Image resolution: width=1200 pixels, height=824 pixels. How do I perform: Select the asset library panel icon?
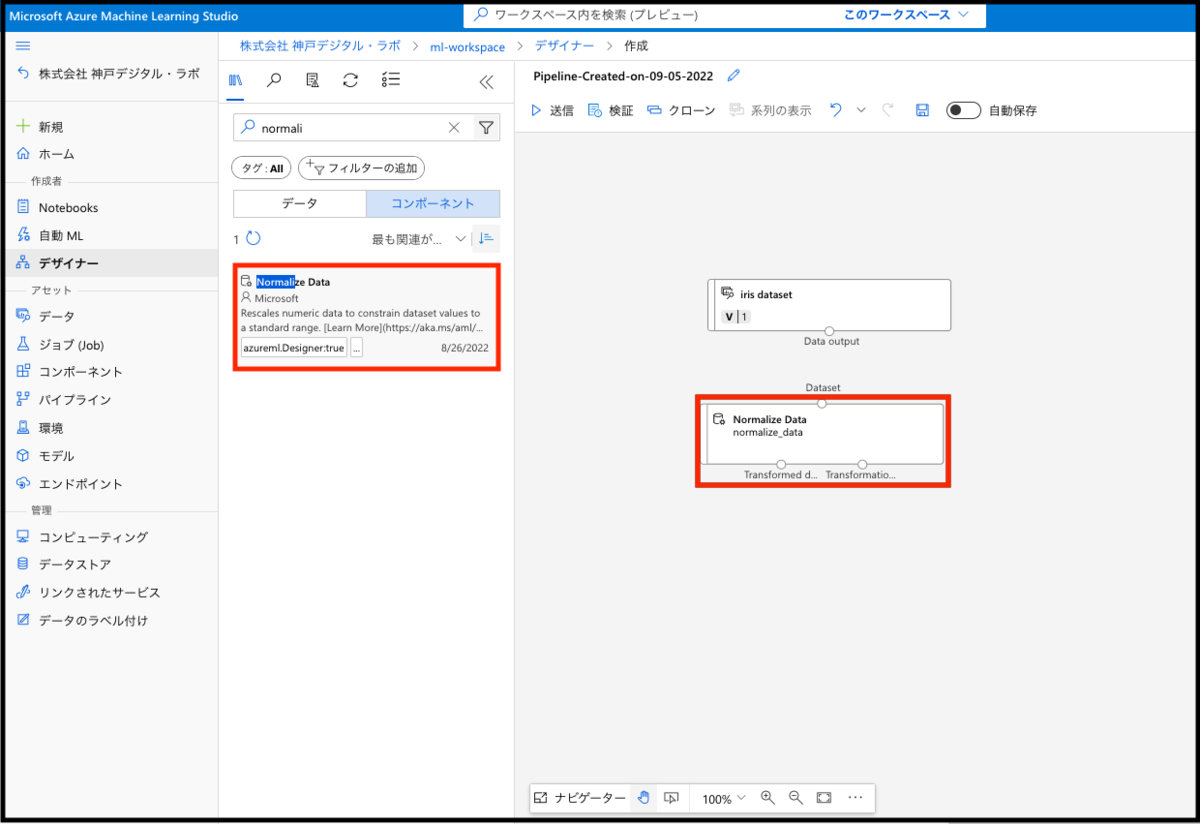(236, 81)
